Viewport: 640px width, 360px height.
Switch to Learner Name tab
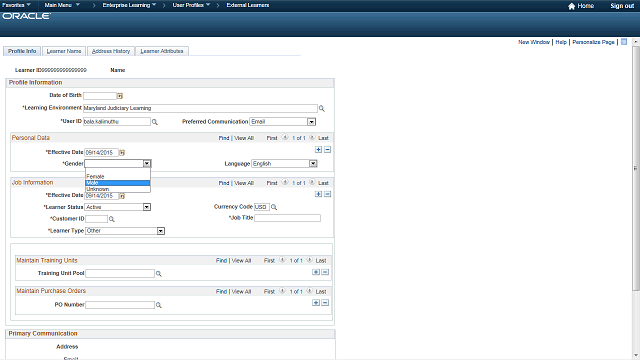(x=64, y=51)
